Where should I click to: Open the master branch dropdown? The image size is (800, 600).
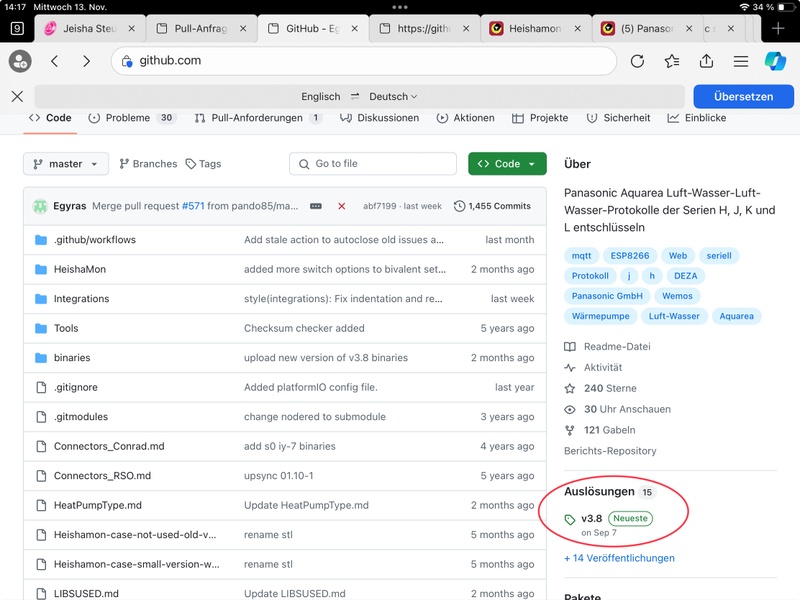click(x=66, y=164)
